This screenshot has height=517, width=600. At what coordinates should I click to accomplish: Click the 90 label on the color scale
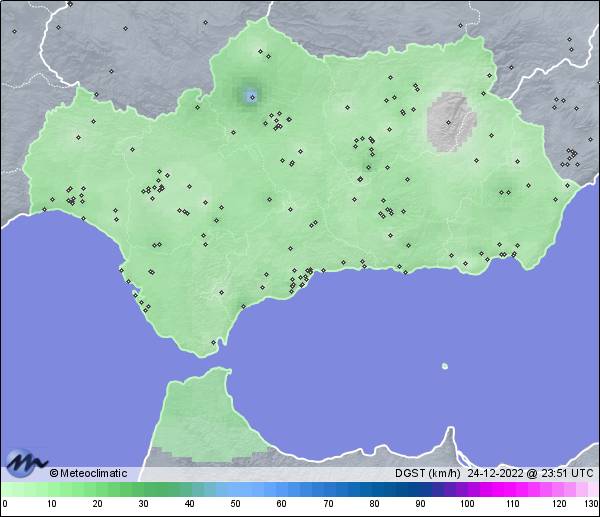tap(420, 503)
